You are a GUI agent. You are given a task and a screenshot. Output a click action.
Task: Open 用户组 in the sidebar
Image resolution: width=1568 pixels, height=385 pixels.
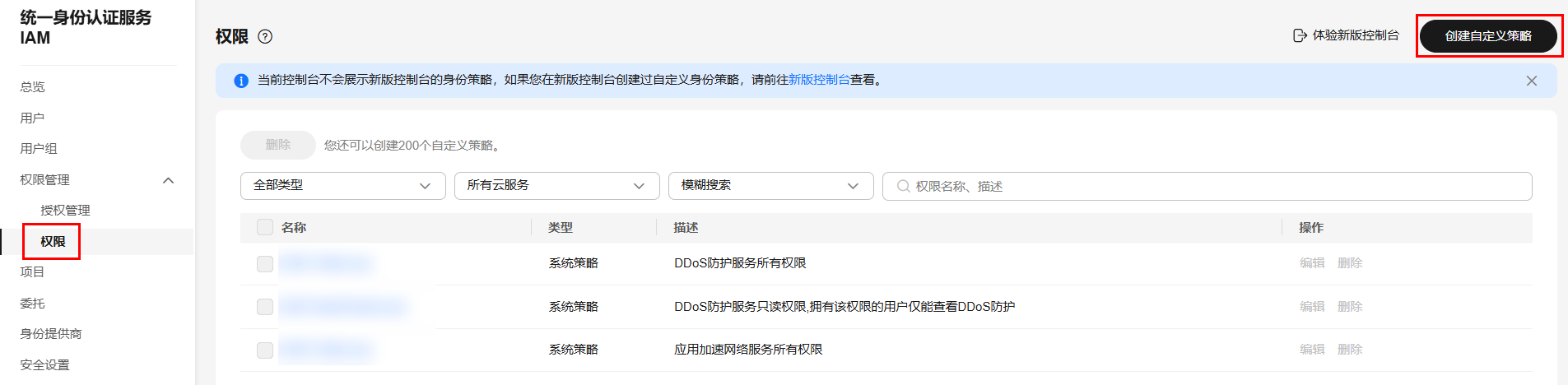click(x=39, y=149)
